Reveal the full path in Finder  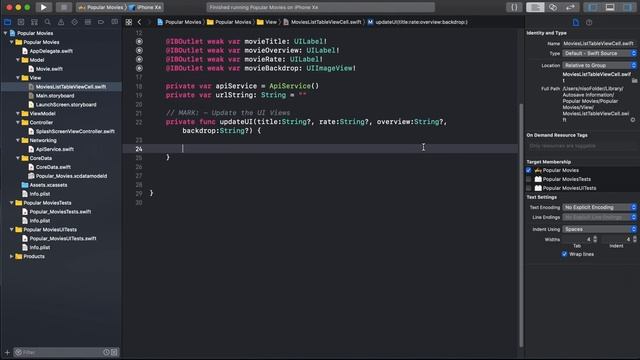[x=633, y=120]
